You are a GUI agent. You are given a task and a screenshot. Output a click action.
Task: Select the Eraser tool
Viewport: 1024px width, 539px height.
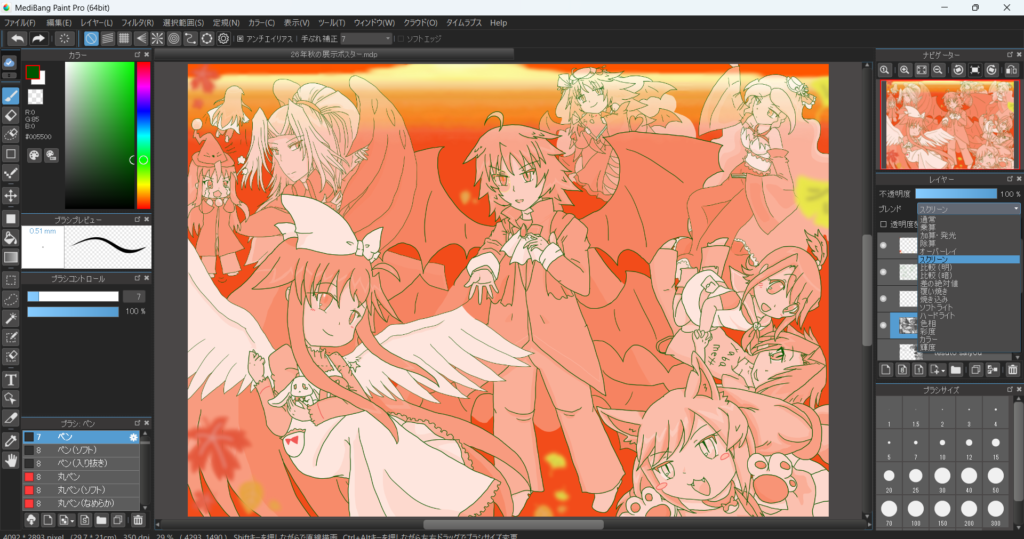point(10,116)
